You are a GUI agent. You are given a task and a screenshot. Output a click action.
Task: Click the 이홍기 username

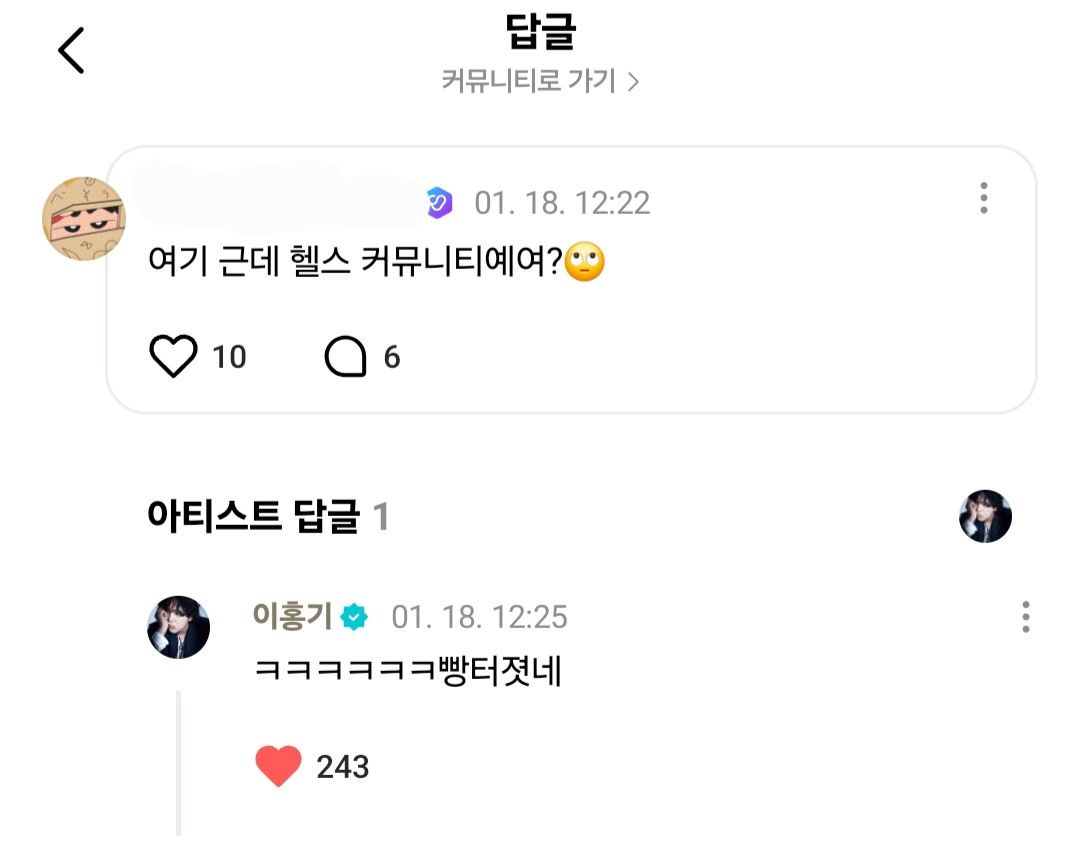pyautogui.click(x=293, y=617)
